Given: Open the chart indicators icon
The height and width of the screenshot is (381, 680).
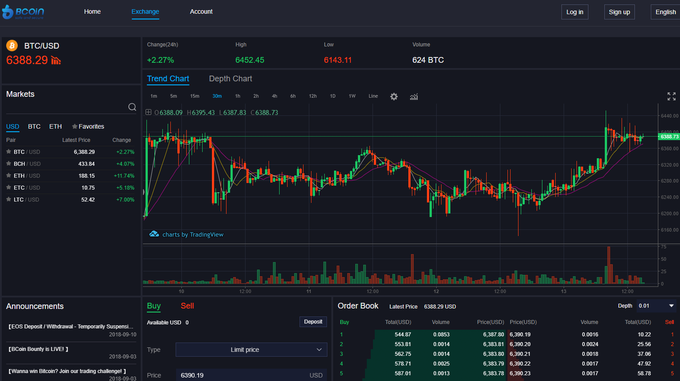Looking at the screenshot, I should coord(414,97).
